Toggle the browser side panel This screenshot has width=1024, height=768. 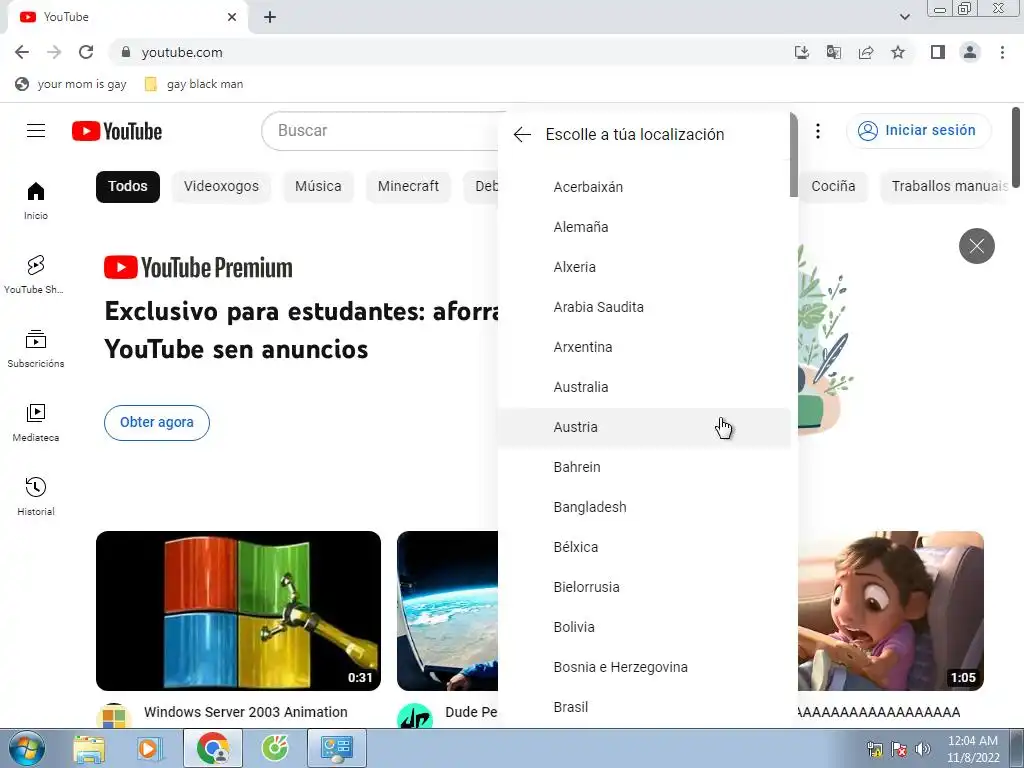click(x=938, y=52)
